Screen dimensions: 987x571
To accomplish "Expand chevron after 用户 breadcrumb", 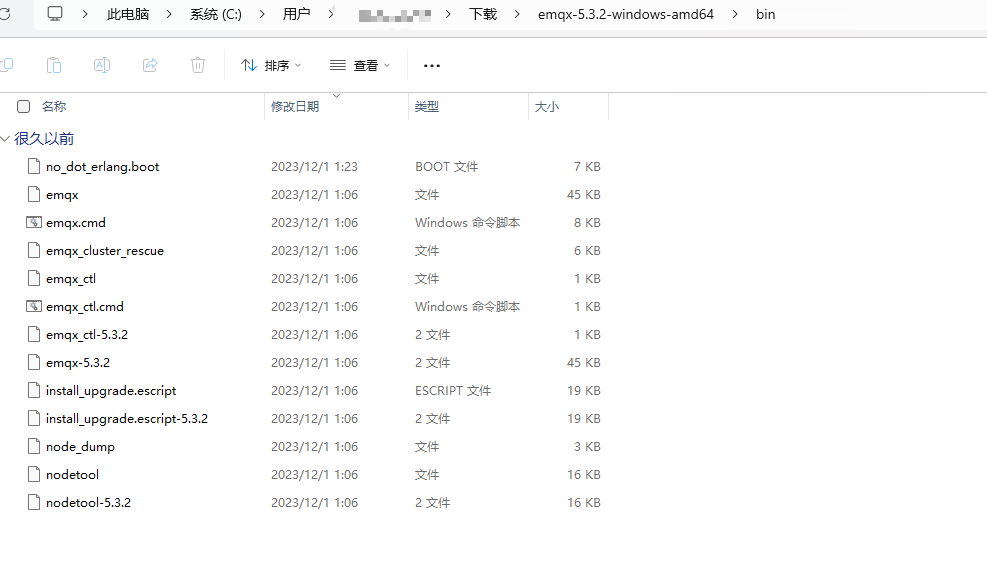I will [x=330, y=14].
